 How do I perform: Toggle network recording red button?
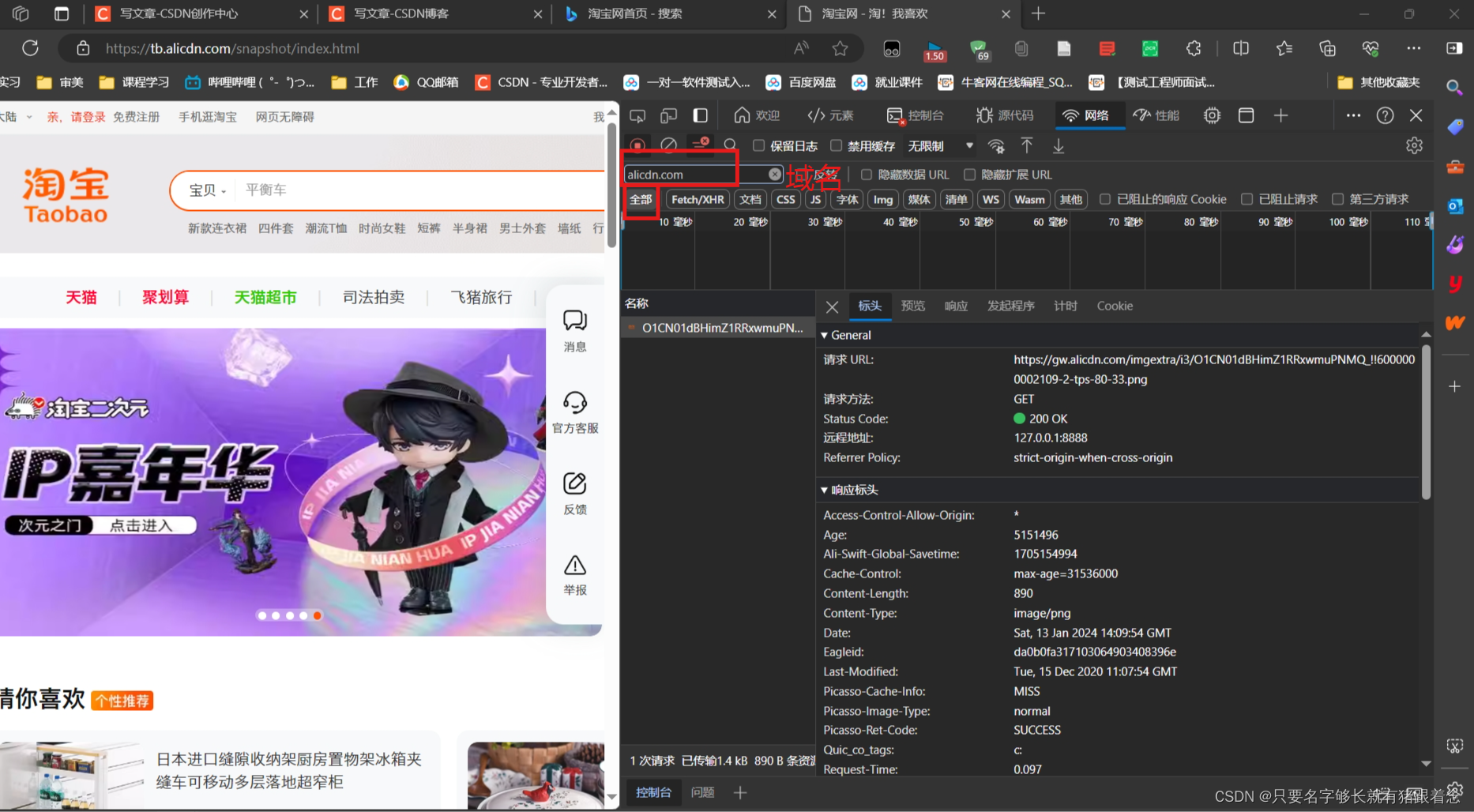[637, 145]
